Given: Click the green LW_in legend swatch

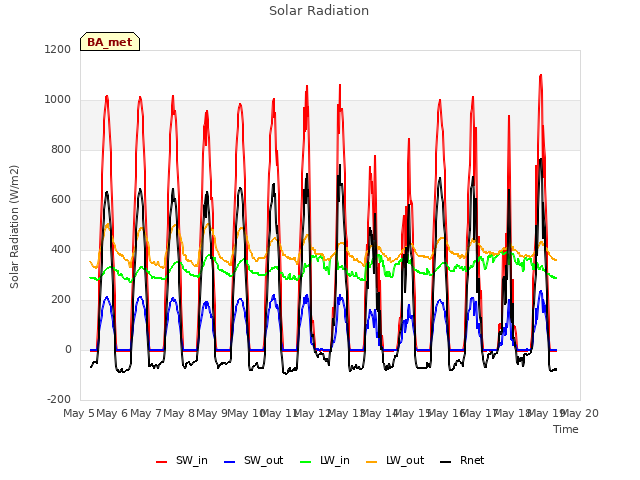Looking at the screenshot, I should (x=306, y=462).
